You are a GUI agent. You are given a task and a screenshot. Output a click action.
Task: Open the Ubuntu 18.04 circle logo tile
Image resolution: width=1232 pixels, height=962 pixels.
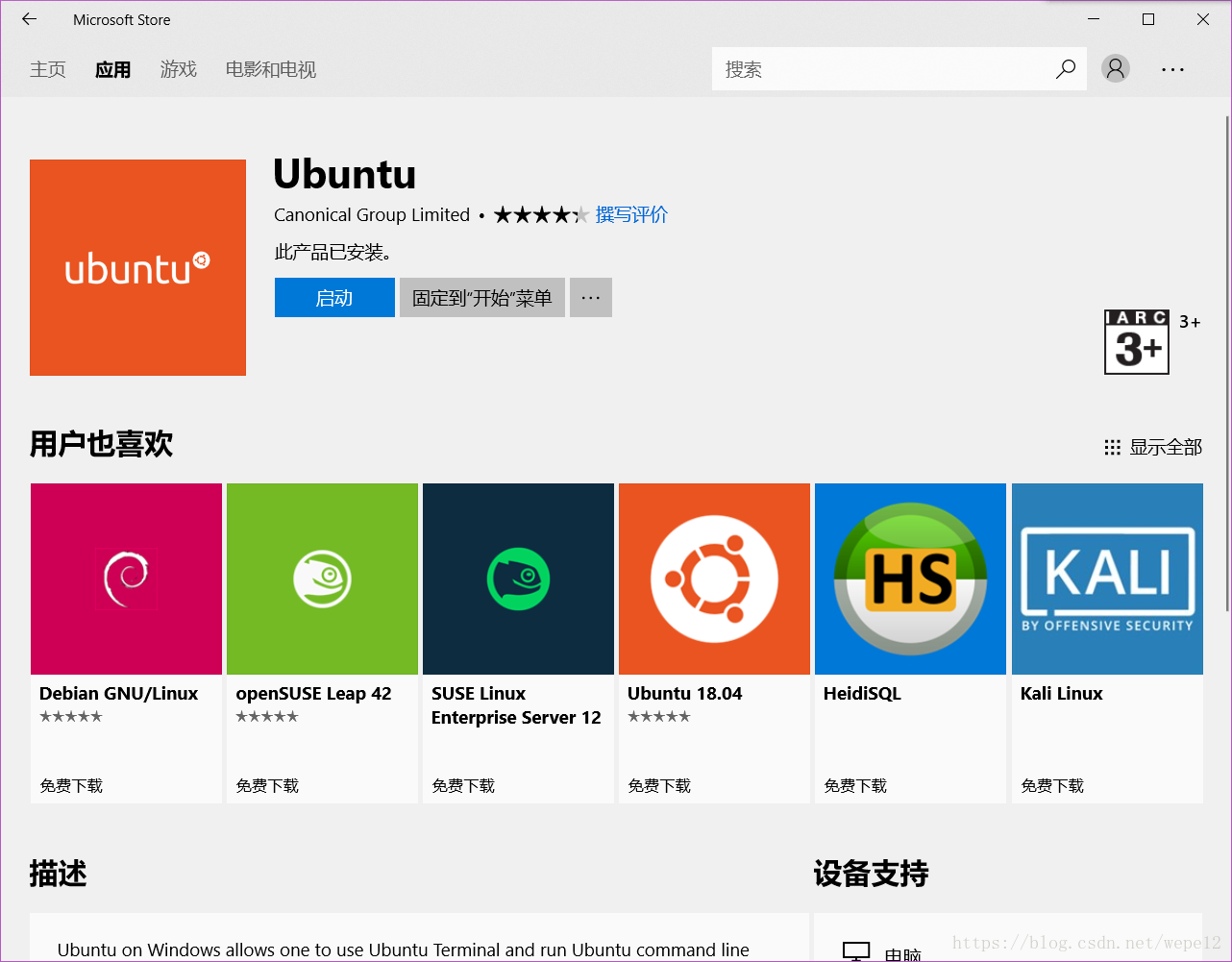[x=714, y=579]
